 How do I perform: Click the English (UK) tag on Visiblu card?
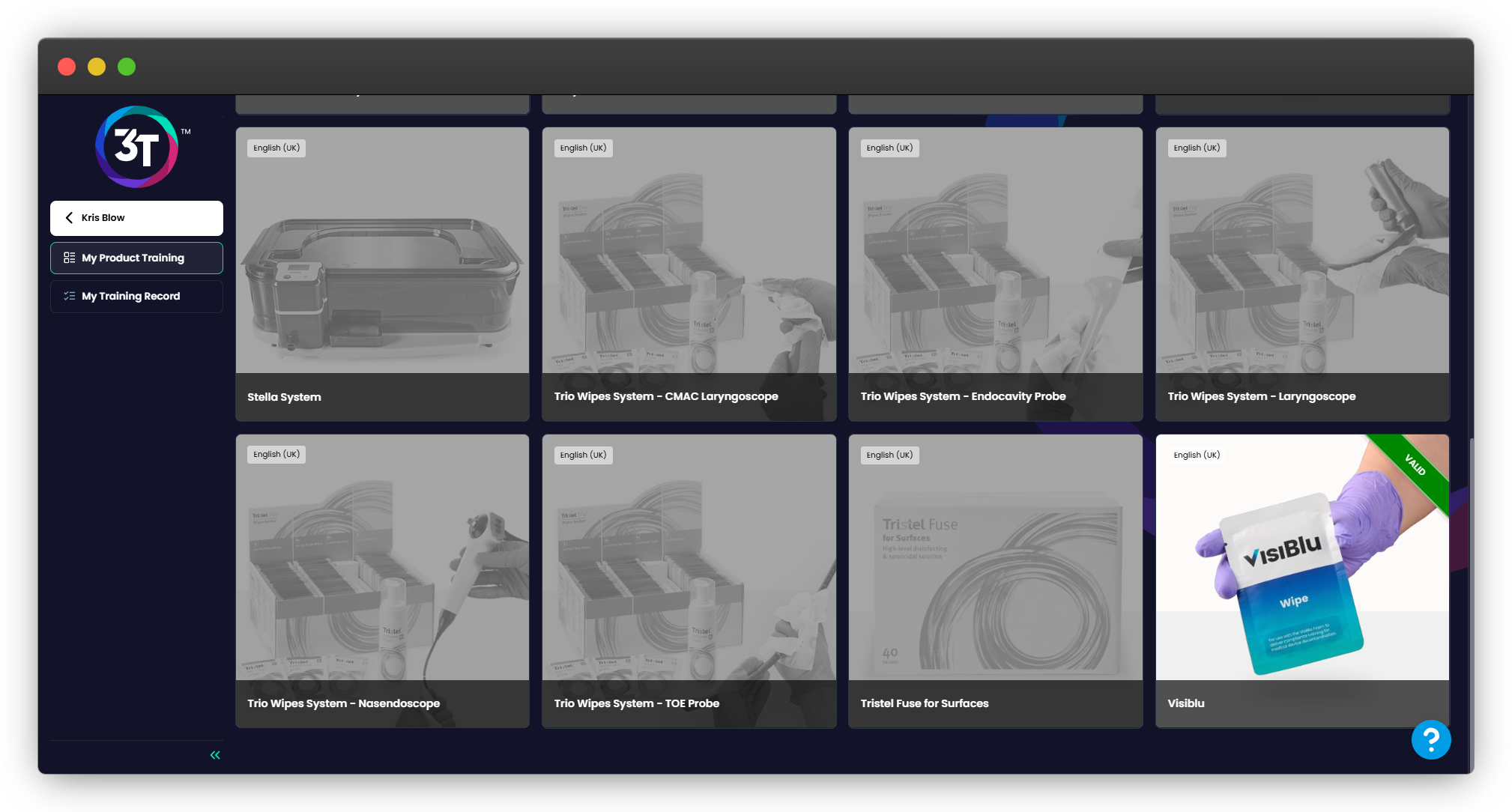(1197, 455)
